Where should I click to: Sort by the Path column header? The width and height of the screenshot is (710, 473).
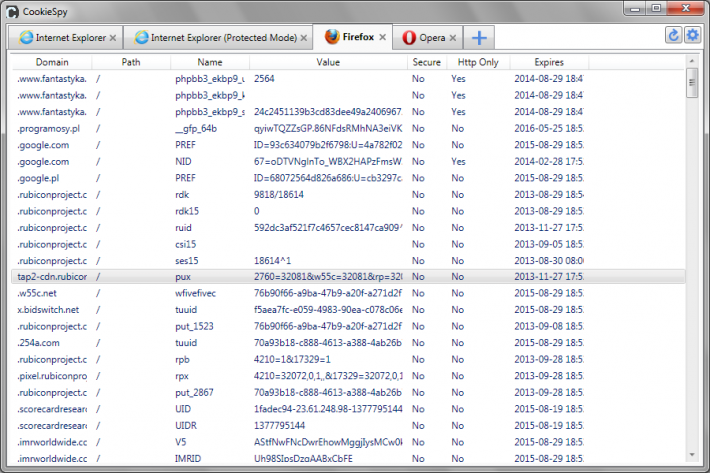click(x=131, y=62)
